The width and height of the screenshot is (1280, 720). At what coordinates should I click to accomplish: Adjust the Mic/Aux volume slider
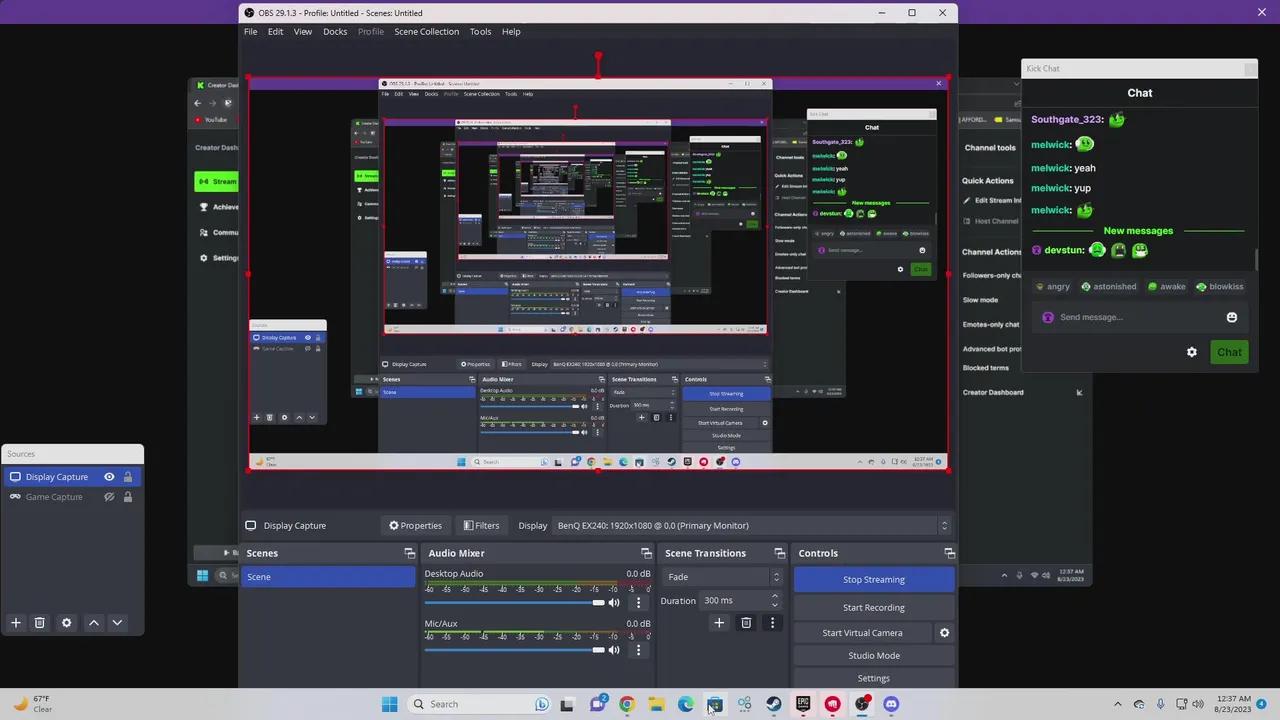[x=514, y=650]
